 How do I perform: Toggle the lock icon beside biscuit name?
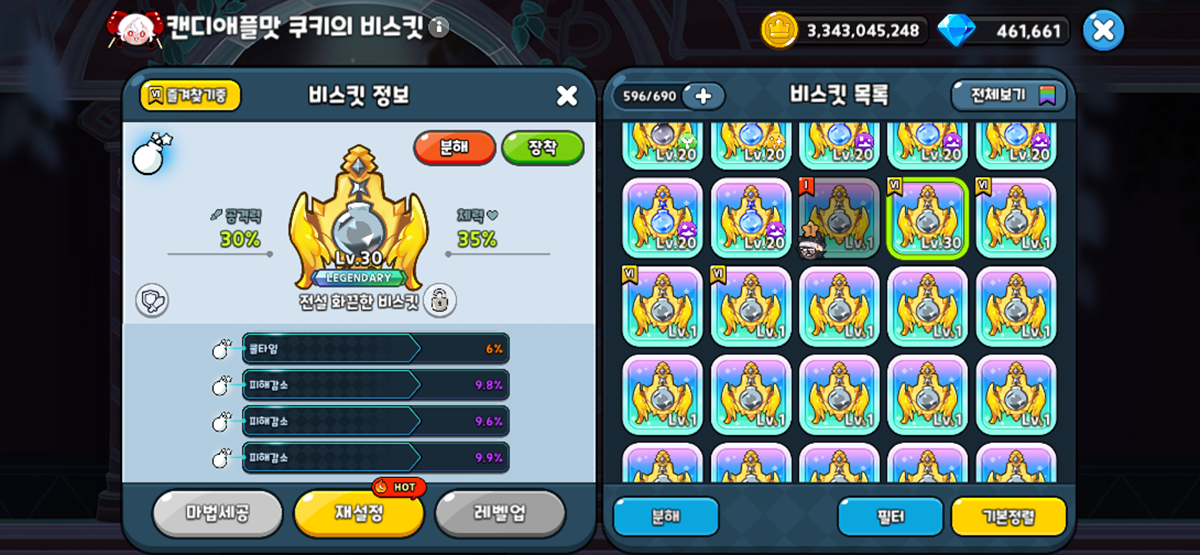[x=439, y=298]
